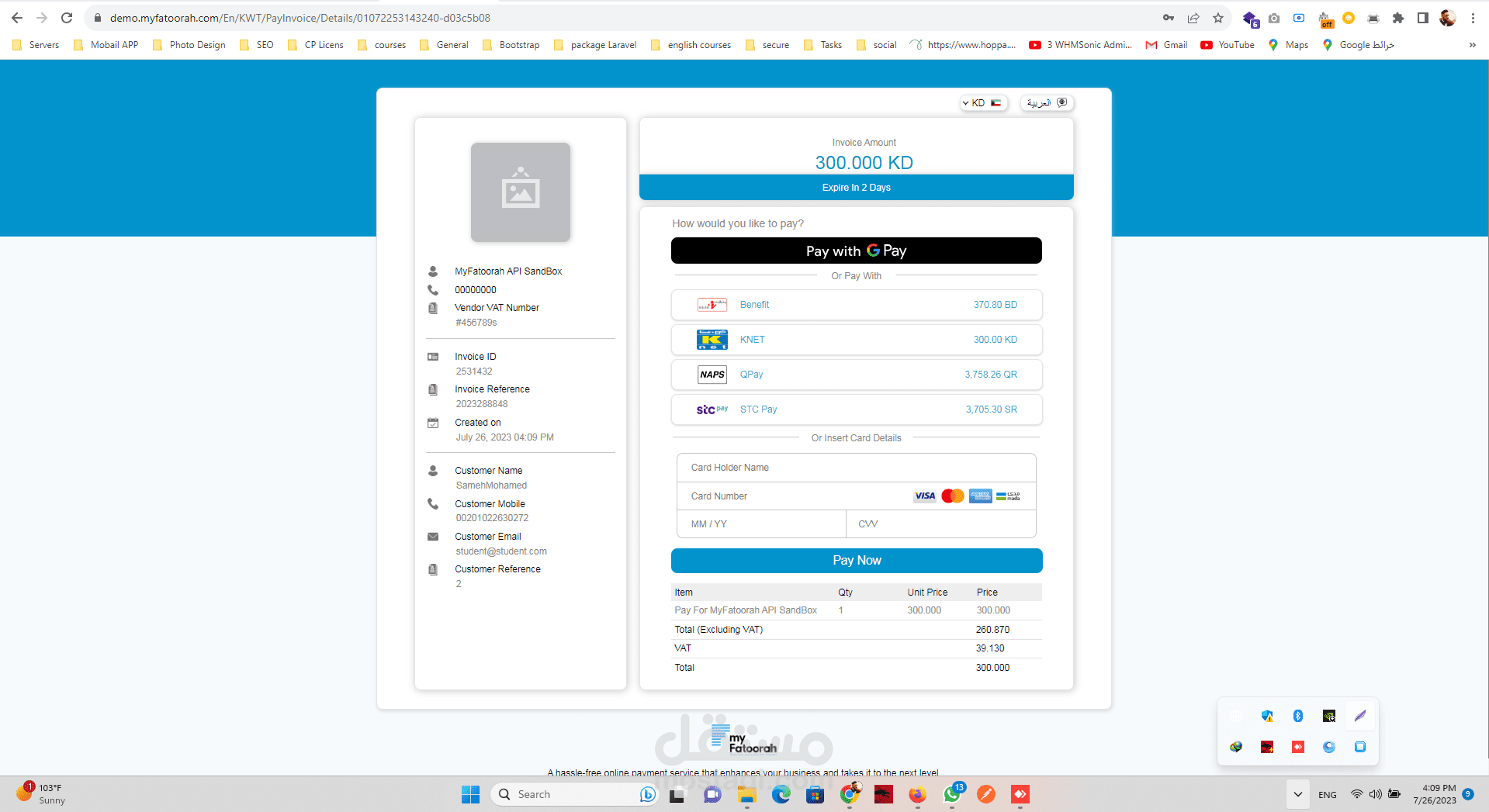Open the Mobail APP bookmark folder
This screenshot has height=812, width=1489.
click(106, 45)
